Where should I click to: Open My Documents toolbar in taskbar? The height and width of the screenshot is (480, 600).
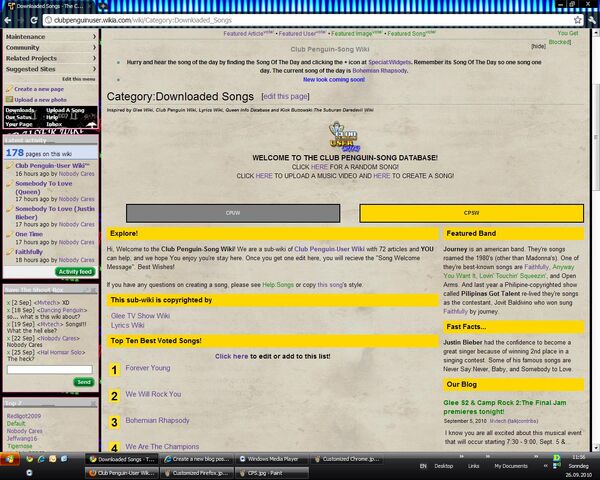[x=511, y=466]
